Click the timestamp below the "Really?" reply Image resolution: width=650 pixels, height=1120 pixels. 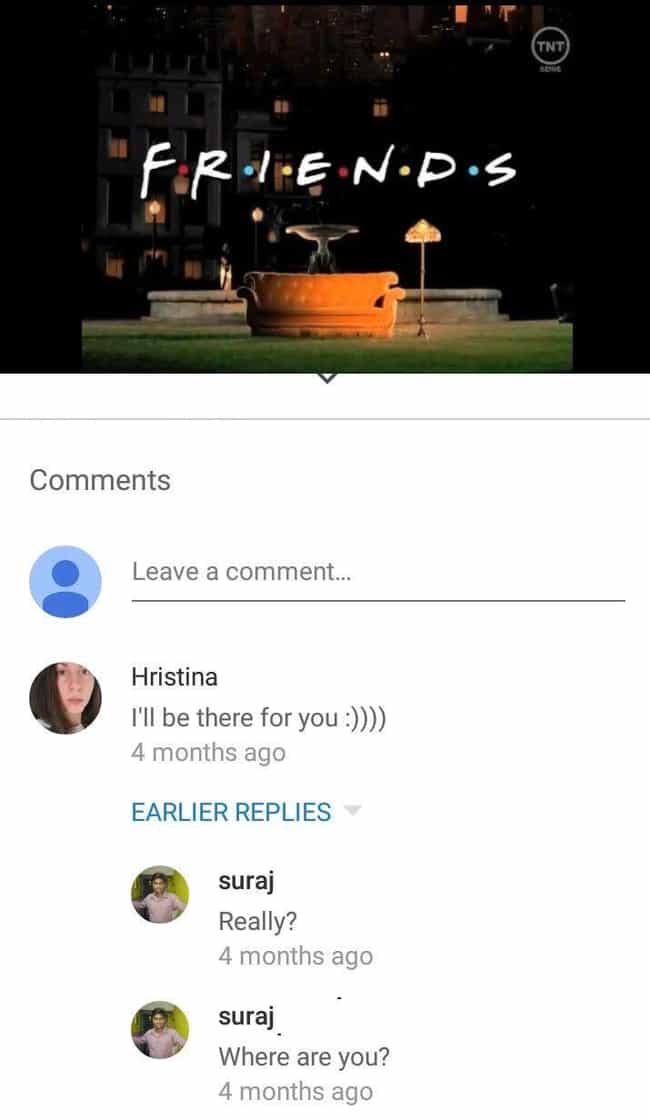coord(296,956)
